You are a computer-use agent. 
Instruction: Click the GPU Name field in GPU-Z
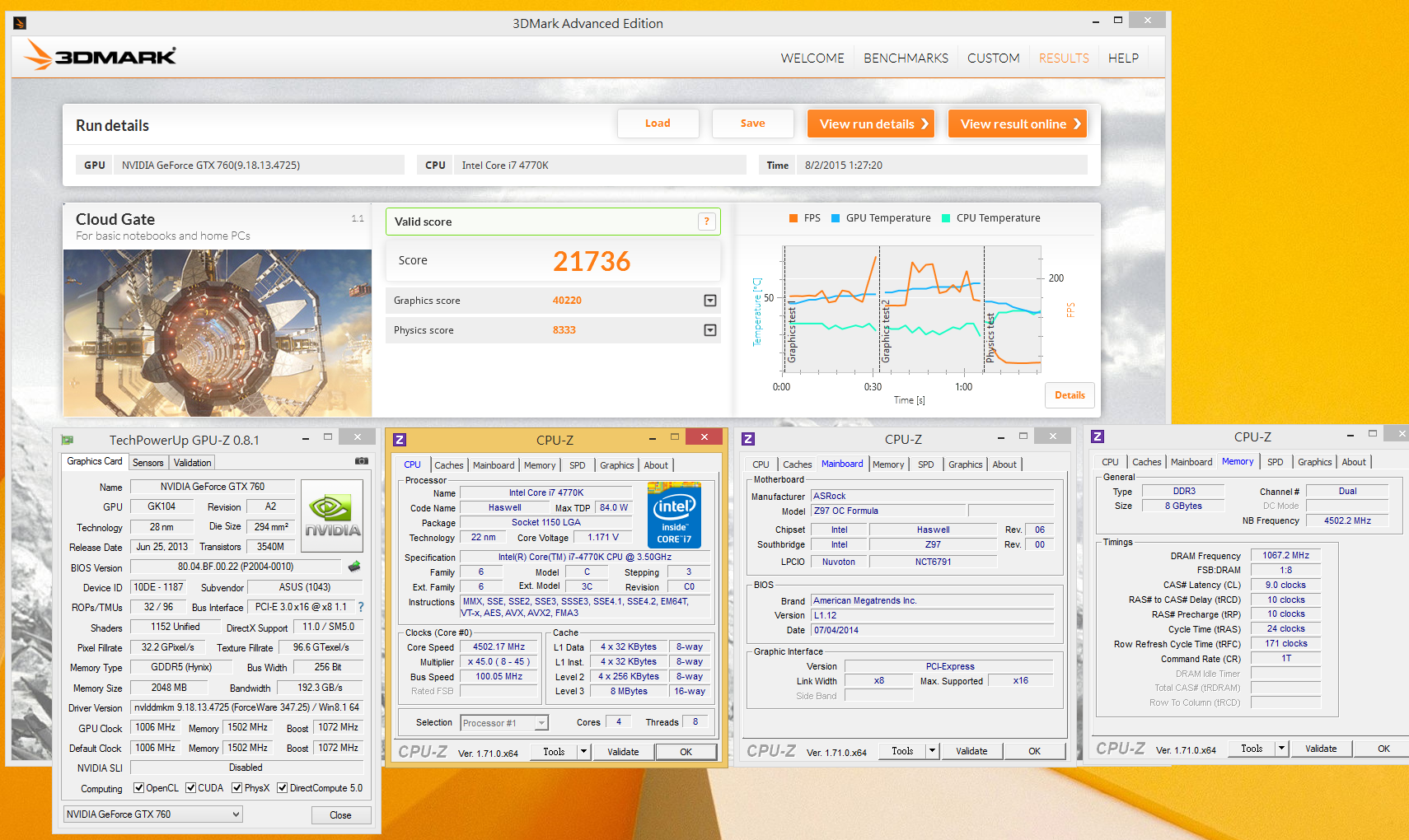(213, 487)
